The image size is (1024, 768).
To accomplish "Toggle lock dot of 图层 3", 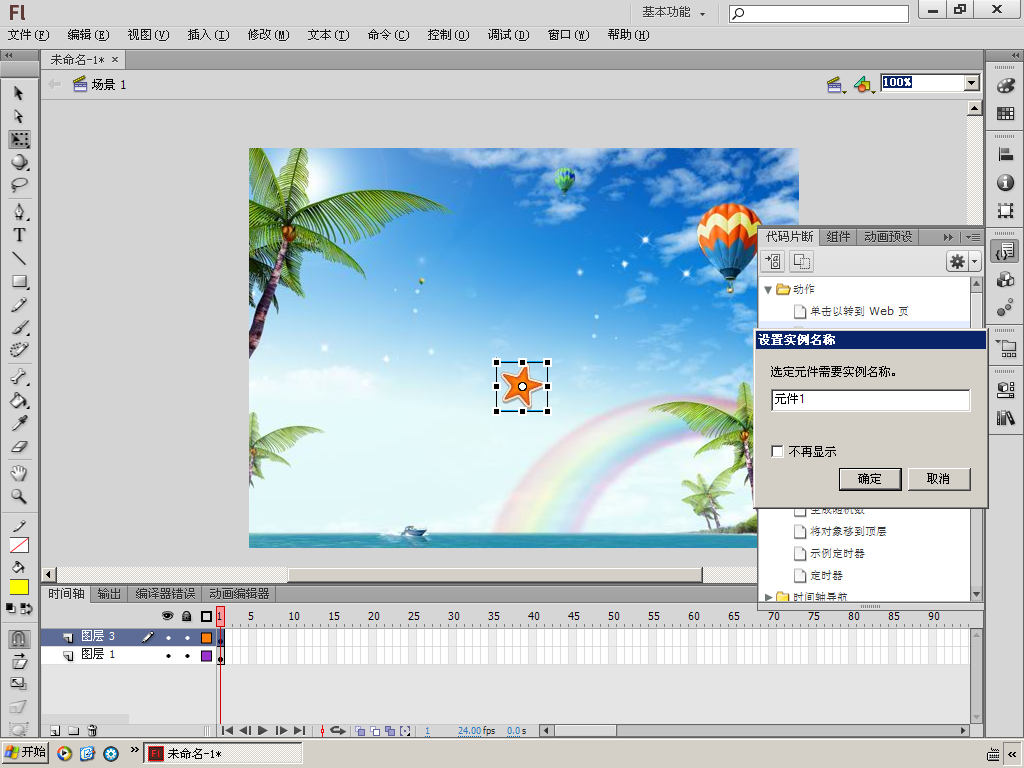I will (x=187, y=637).
